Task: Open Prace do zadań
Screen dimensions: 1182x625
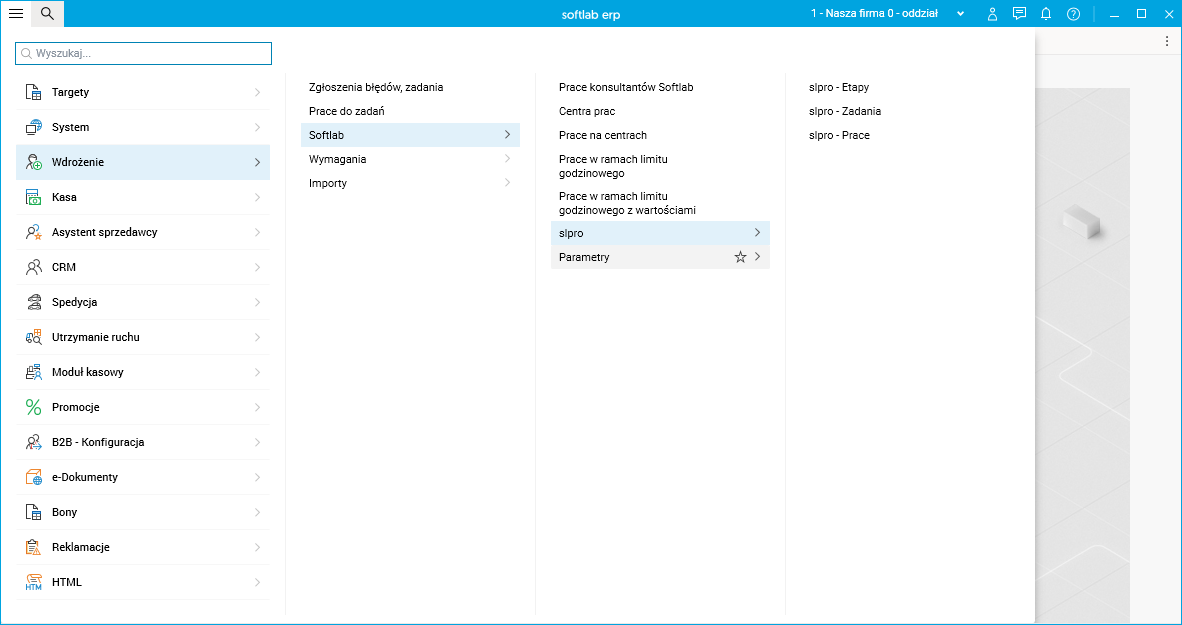Action: [347, 112]
